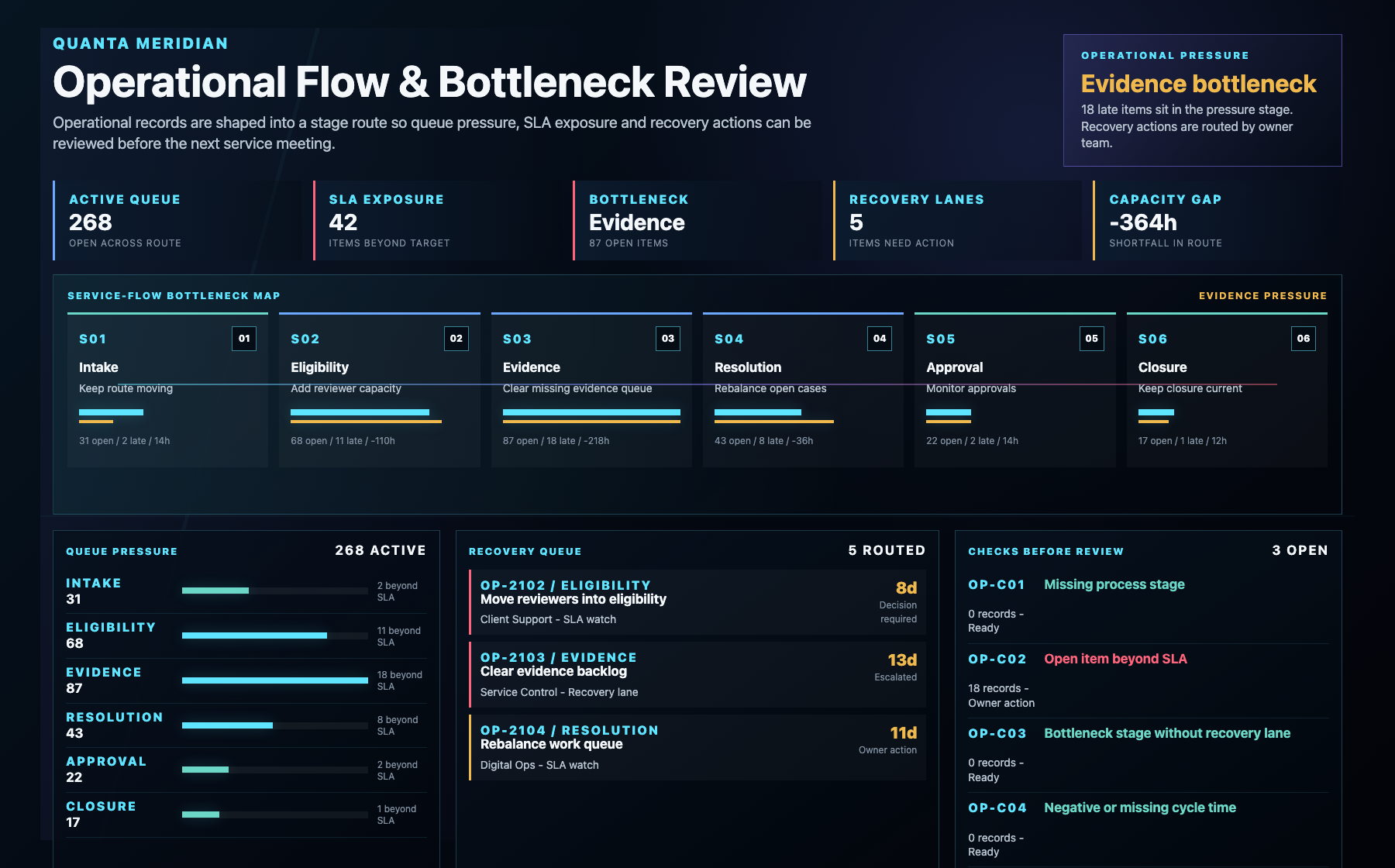Viewport: 1395px width, 868px height.
Task: Click '68 open / 11 late / -110h' text
Action: pyautogui.click(x=343, y=441)
